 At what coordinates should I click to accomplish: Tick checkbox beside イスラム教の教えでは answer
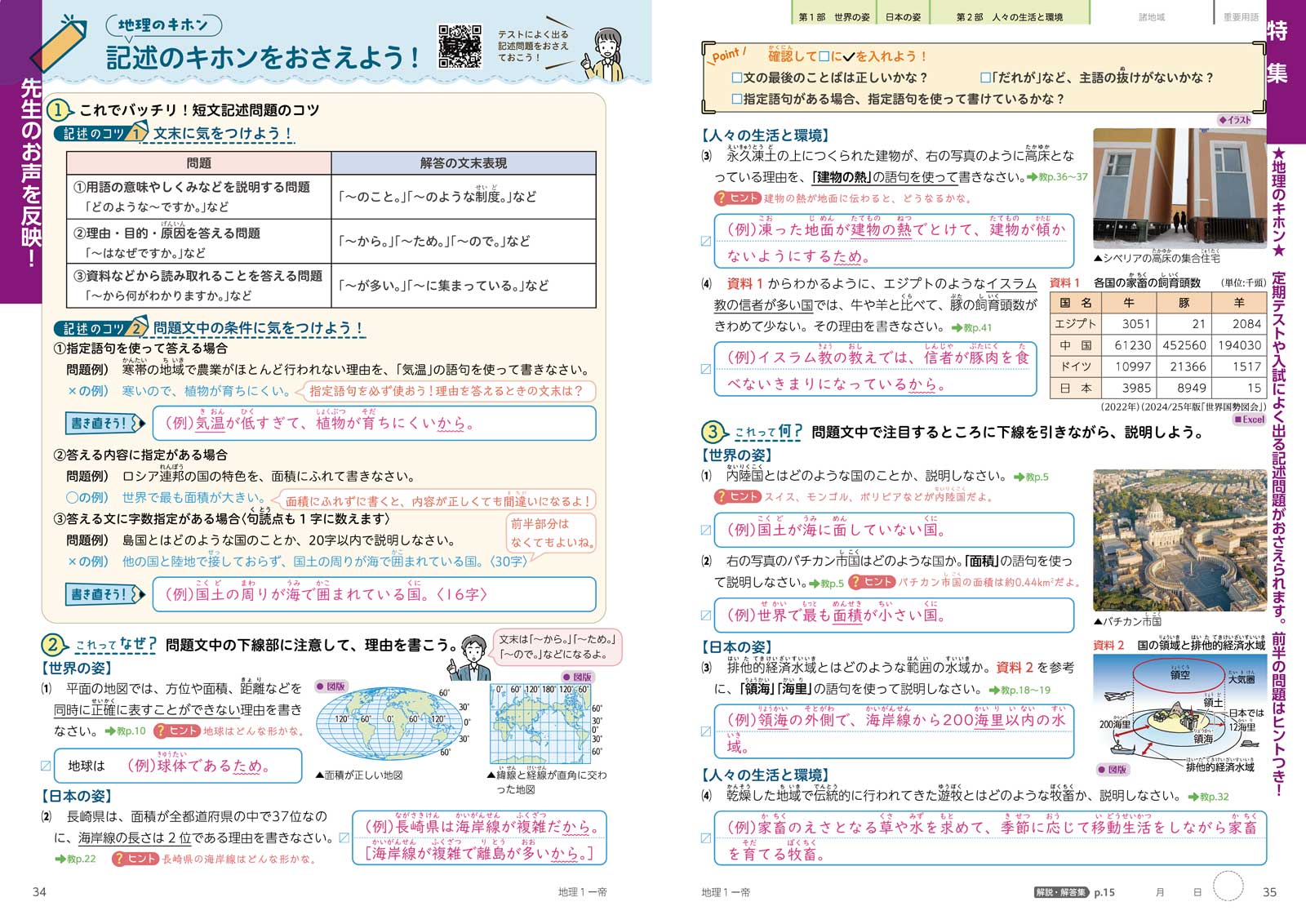click(x=706, y=369)
